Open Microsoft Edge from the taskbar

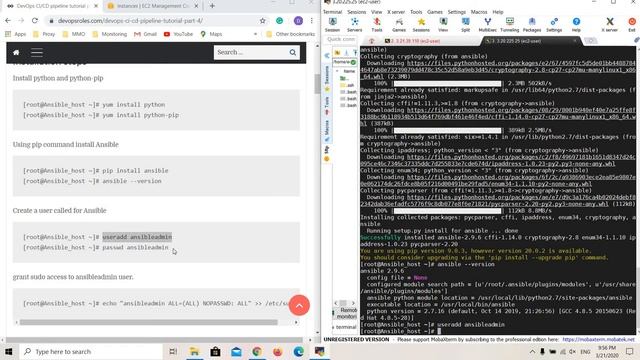click(x=299, y=351)
